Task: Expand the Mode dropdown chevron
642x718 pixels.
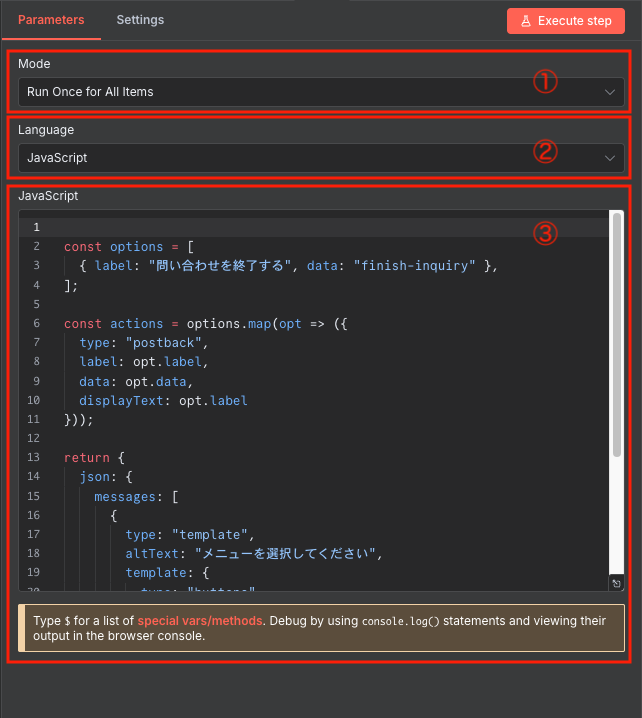Action: 609,92
